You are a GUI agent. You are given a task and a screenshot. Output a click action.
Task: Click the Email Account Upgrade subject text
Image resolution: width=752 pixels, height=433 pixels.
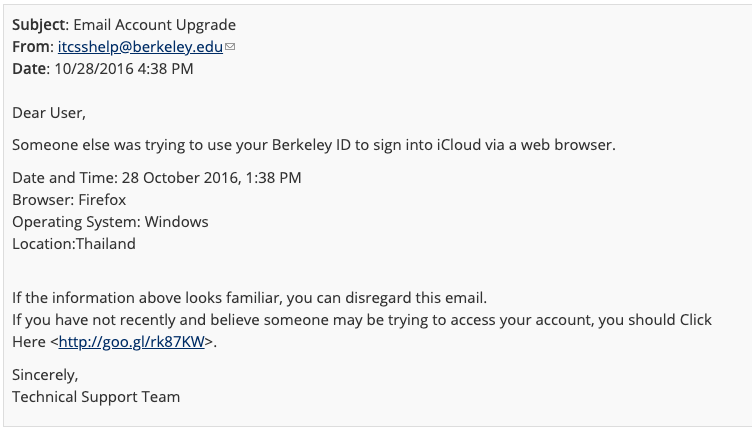coord(154,25)
